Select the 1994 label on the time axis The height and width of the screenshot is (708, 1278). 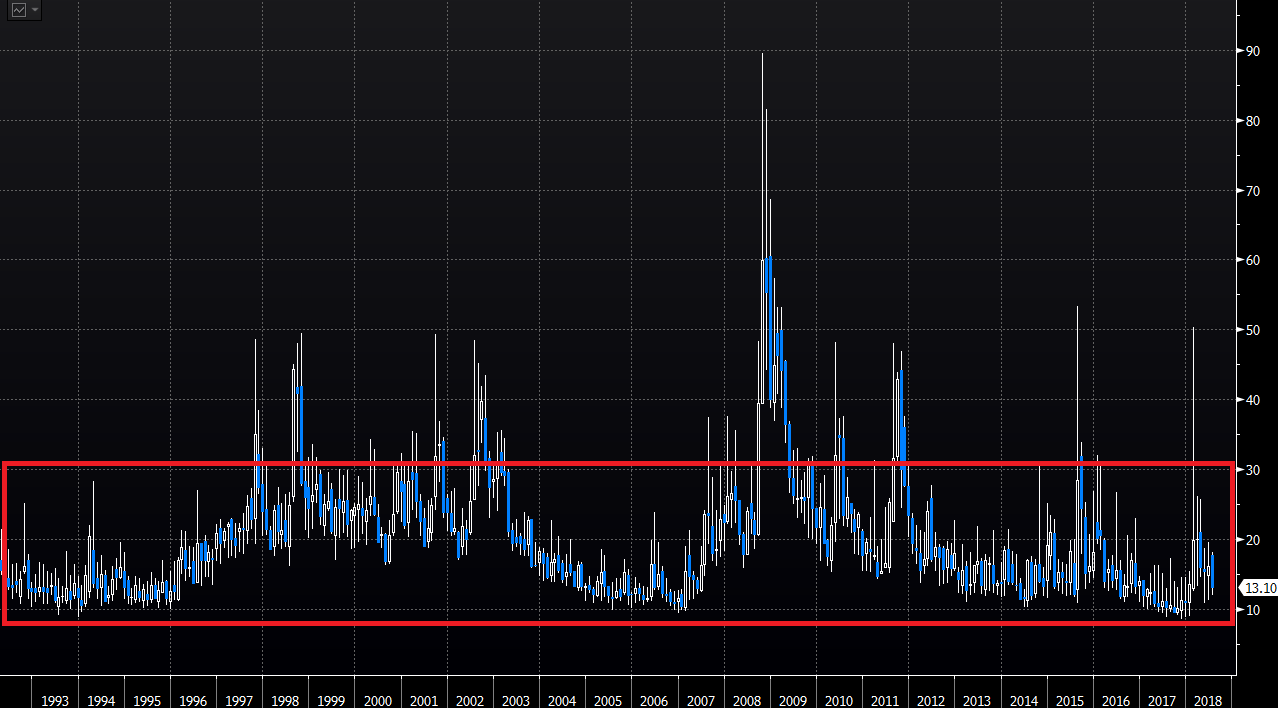[x=101, y=702]
